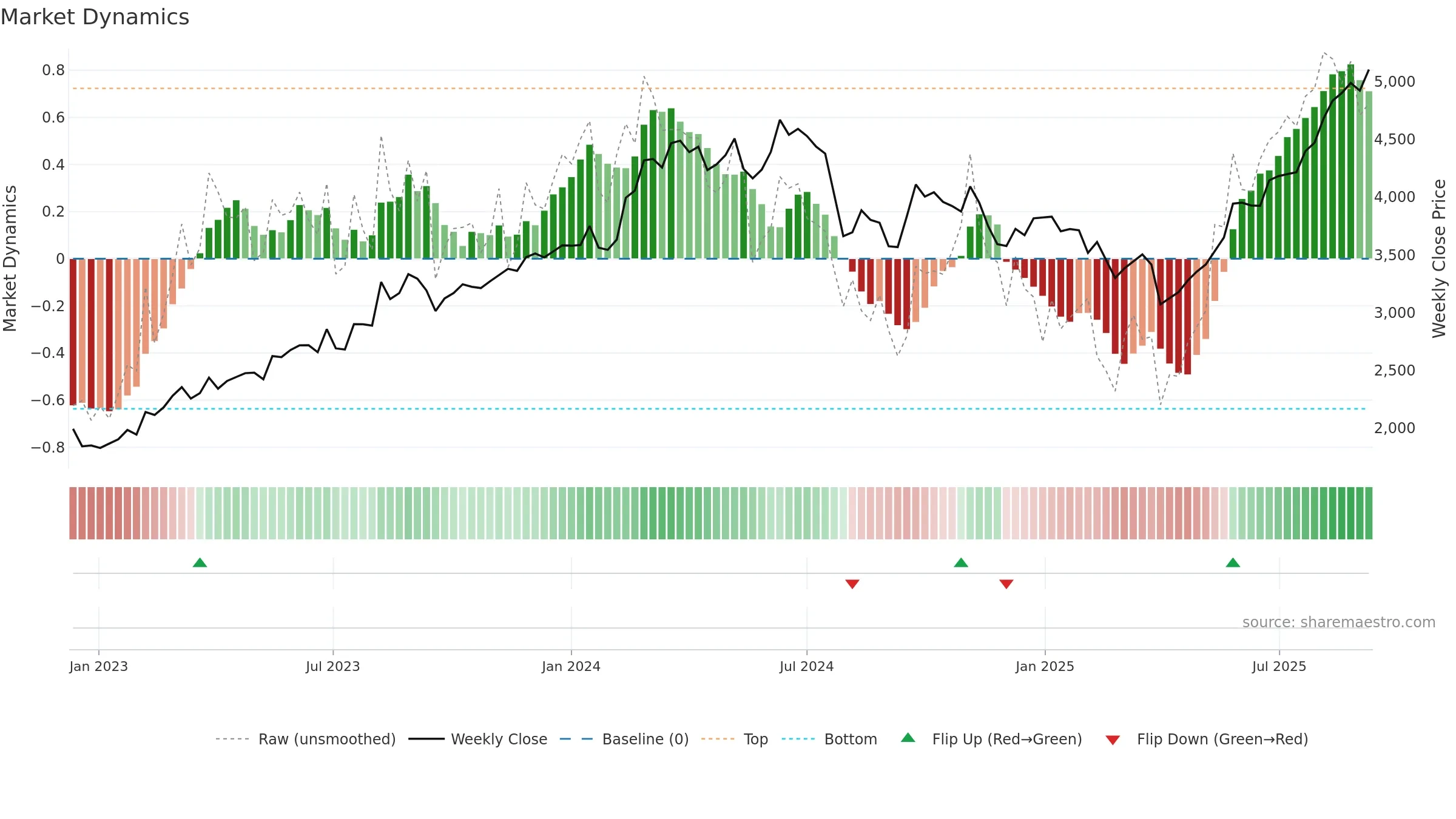The width and height of the screenshot is (1456, 819).
Task: Click the Jan 2025 x-axis label
Action: point(1045,666)
